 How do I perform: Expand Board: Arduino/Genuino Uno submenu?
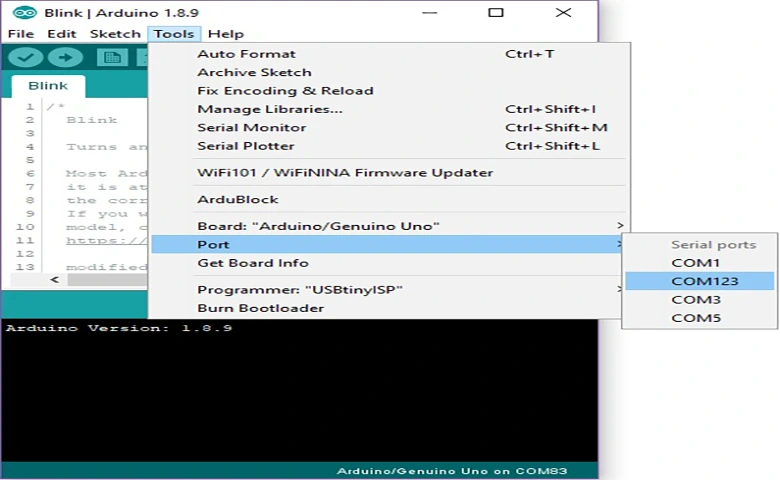pos(388,226)
